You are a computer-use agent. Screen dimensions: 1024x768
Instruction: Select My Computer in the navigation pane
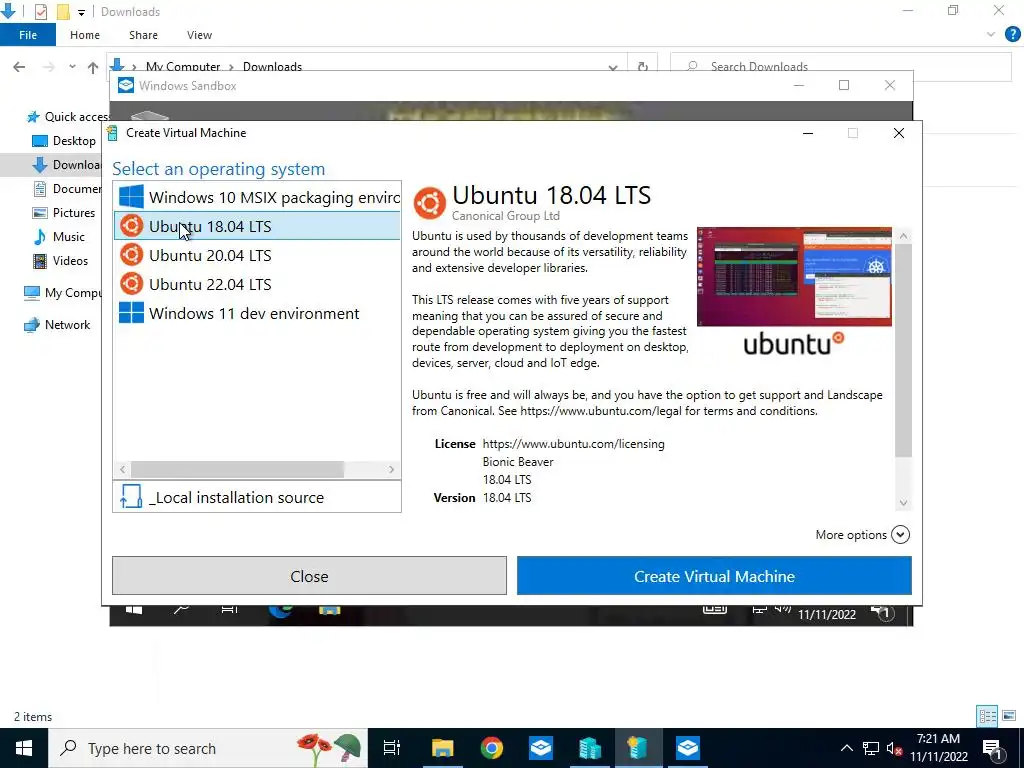(62, 293)
